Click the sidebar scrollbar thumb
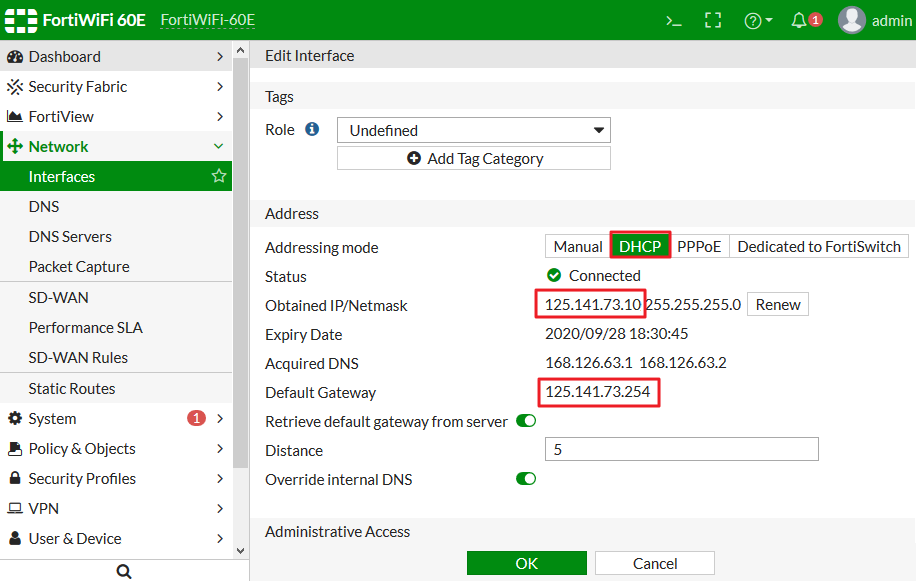916x581 pixels. pos(241,263)
